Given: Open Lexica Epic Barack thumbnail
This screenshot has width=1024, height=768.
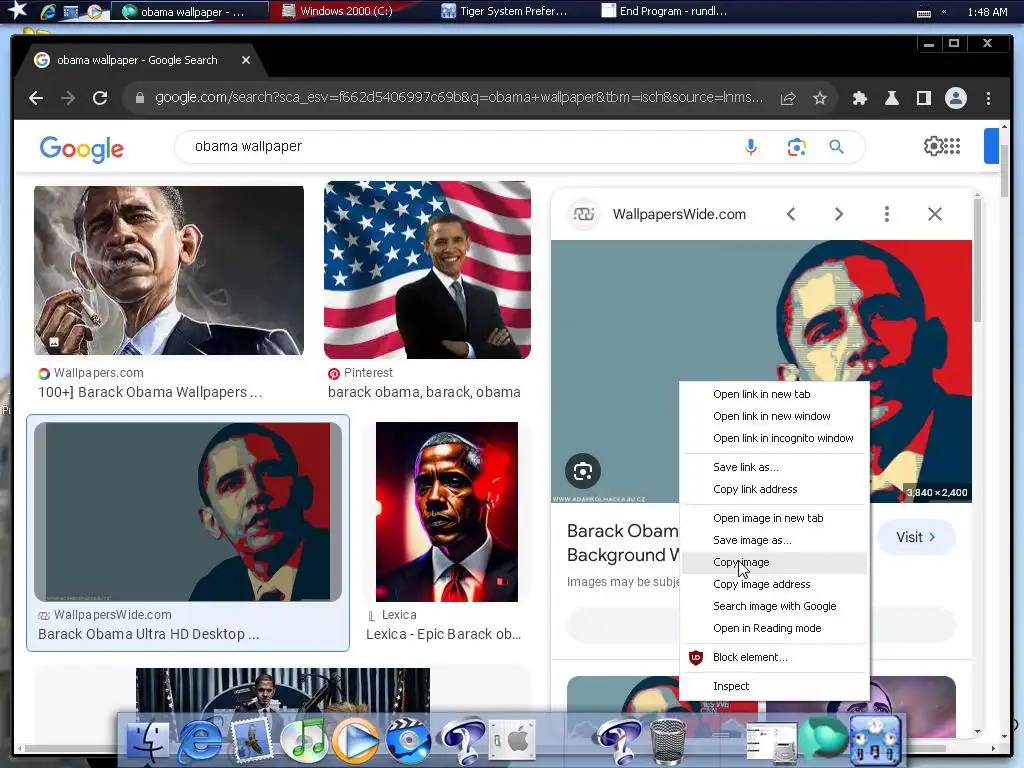Looking at the screenshot, I should [x=447, y=511].
